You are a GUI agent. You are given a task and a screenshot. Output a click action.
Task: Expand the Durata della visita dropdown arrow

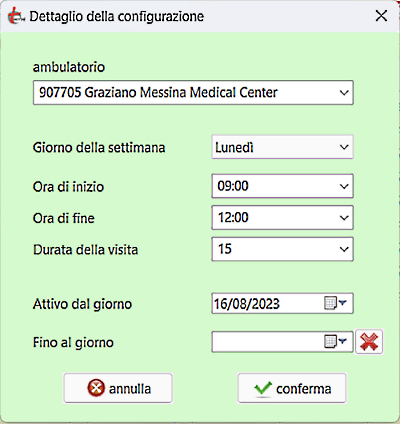coord(344,249)
